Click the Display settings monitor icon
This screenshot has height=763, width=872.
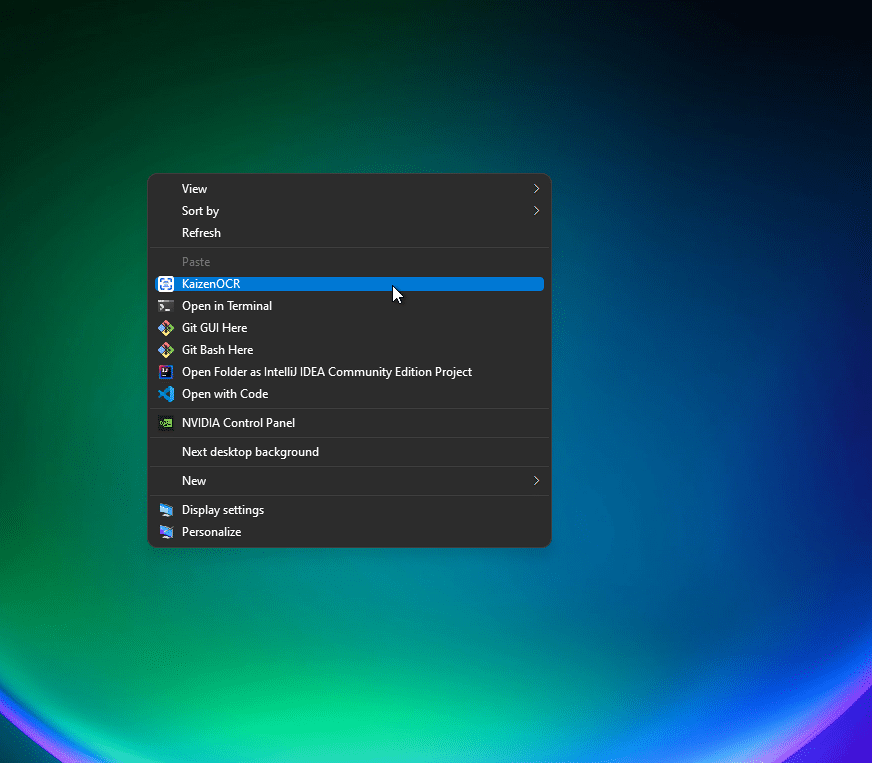click(166, 510)
